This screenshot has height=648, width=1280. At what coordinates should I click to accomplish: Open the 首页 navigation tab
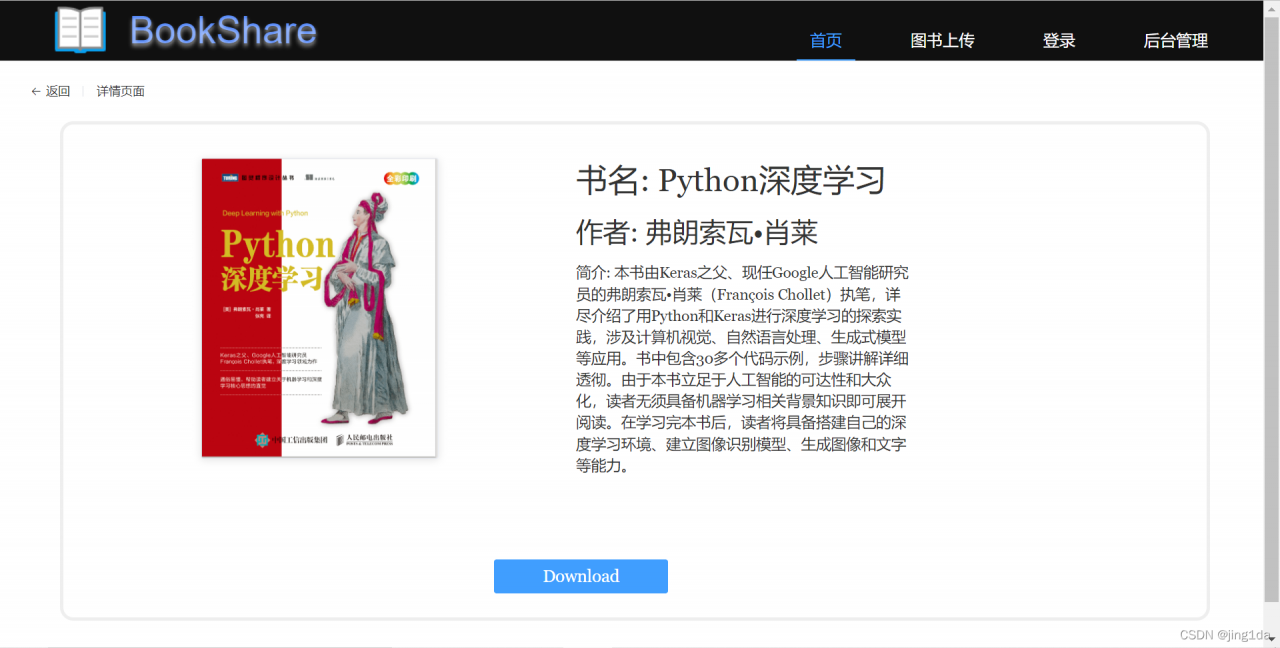pos(826,40)
